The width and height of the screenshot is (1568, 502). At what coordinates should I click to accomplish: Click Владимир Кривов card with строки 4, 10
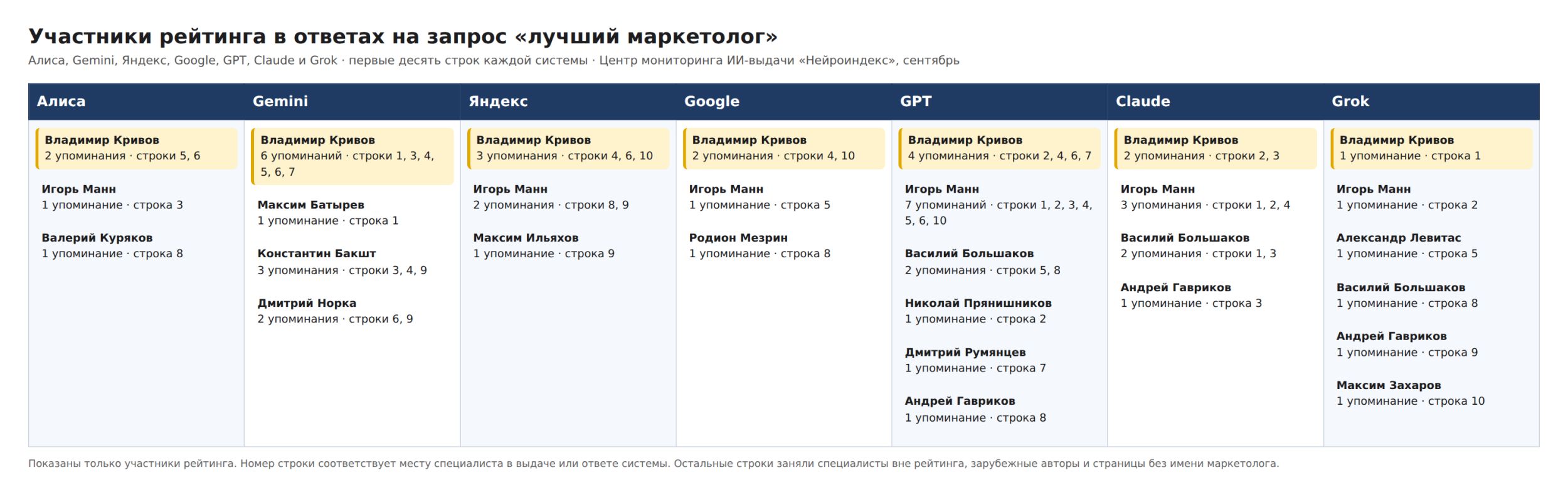[784, 148]
